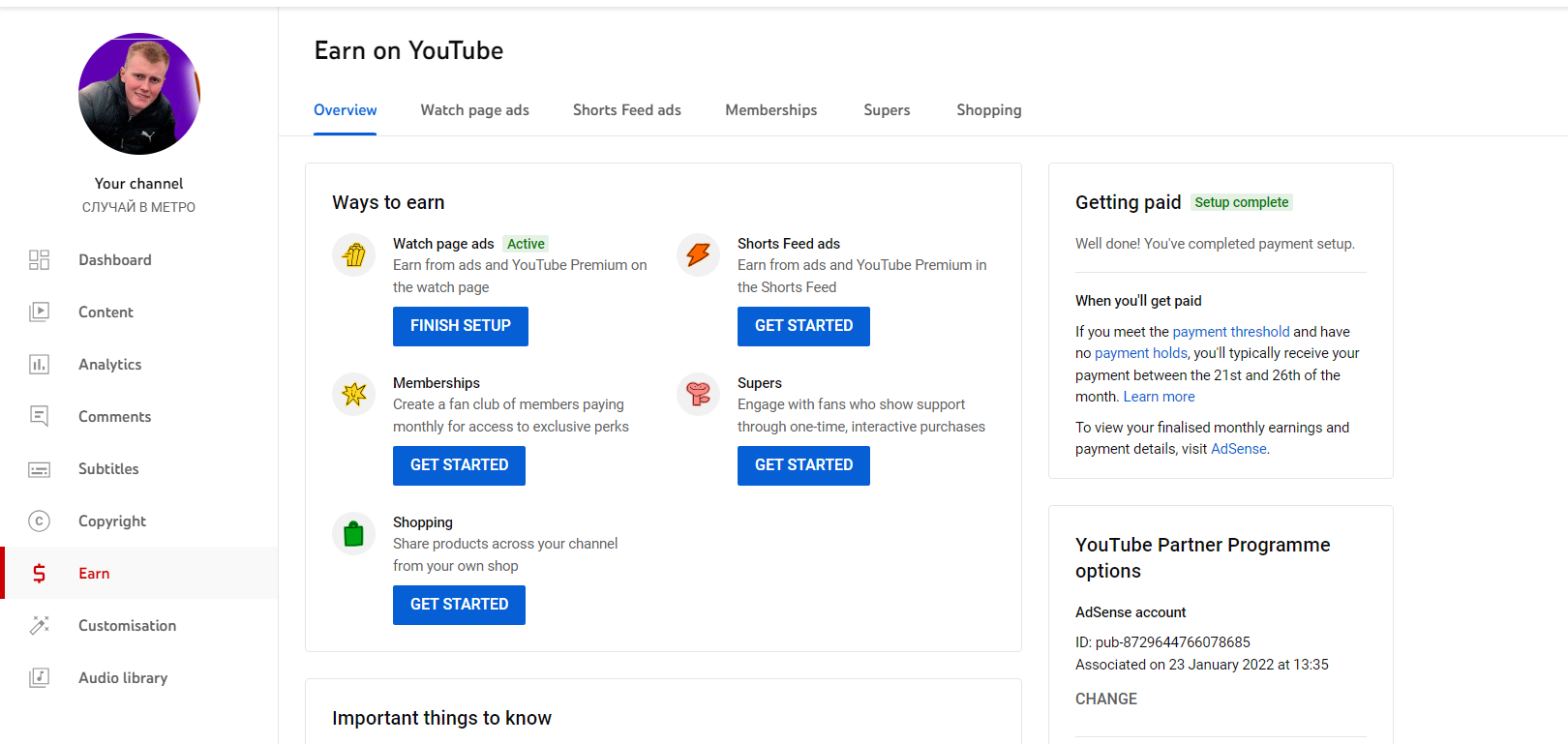Click the Shopping bag icon

tap(354, 534)
